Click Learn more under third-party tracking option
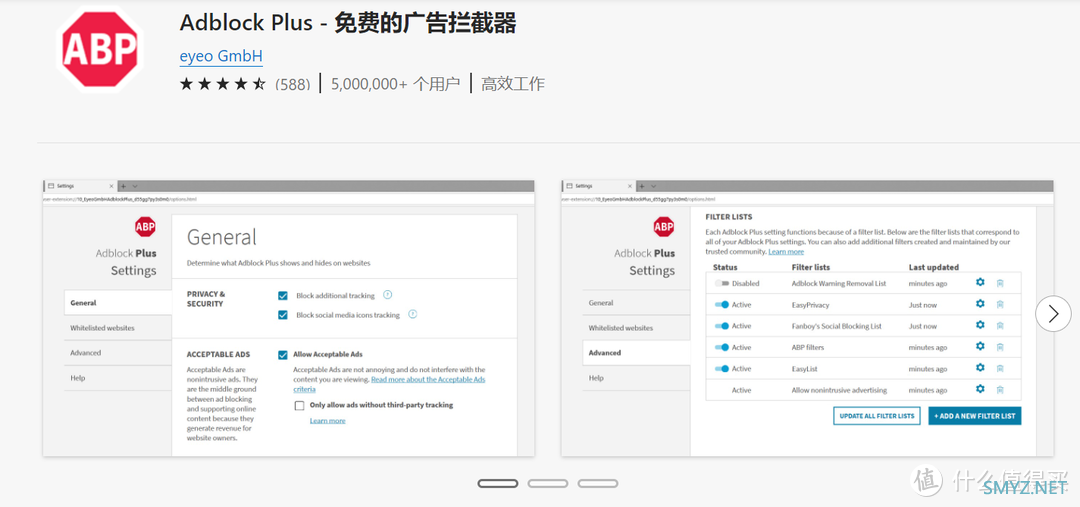 point(327,420)
